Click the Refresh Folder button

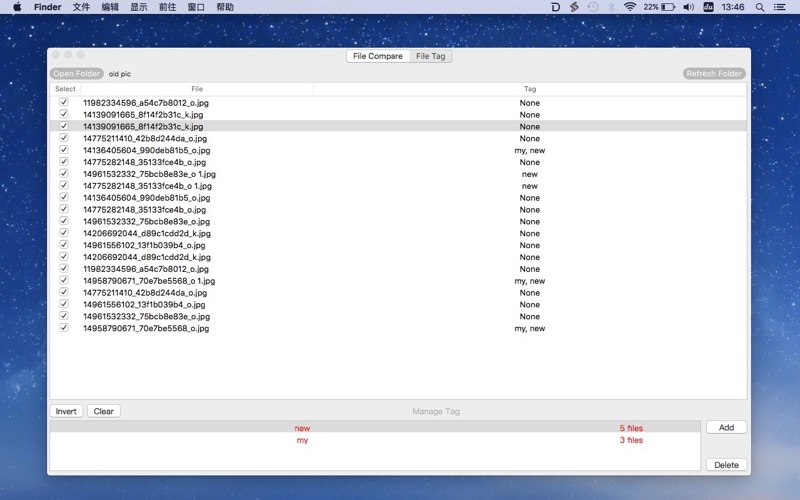pos(714,73)
